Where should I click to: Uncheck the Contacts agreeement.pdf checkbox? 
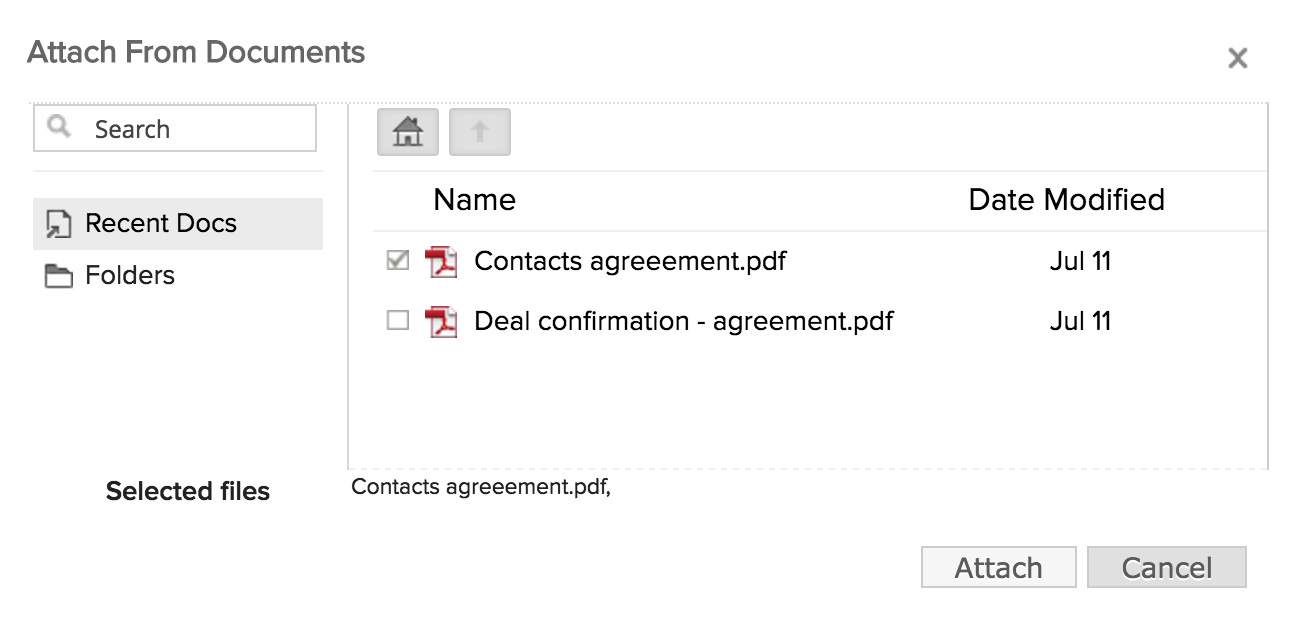point(398,261)
